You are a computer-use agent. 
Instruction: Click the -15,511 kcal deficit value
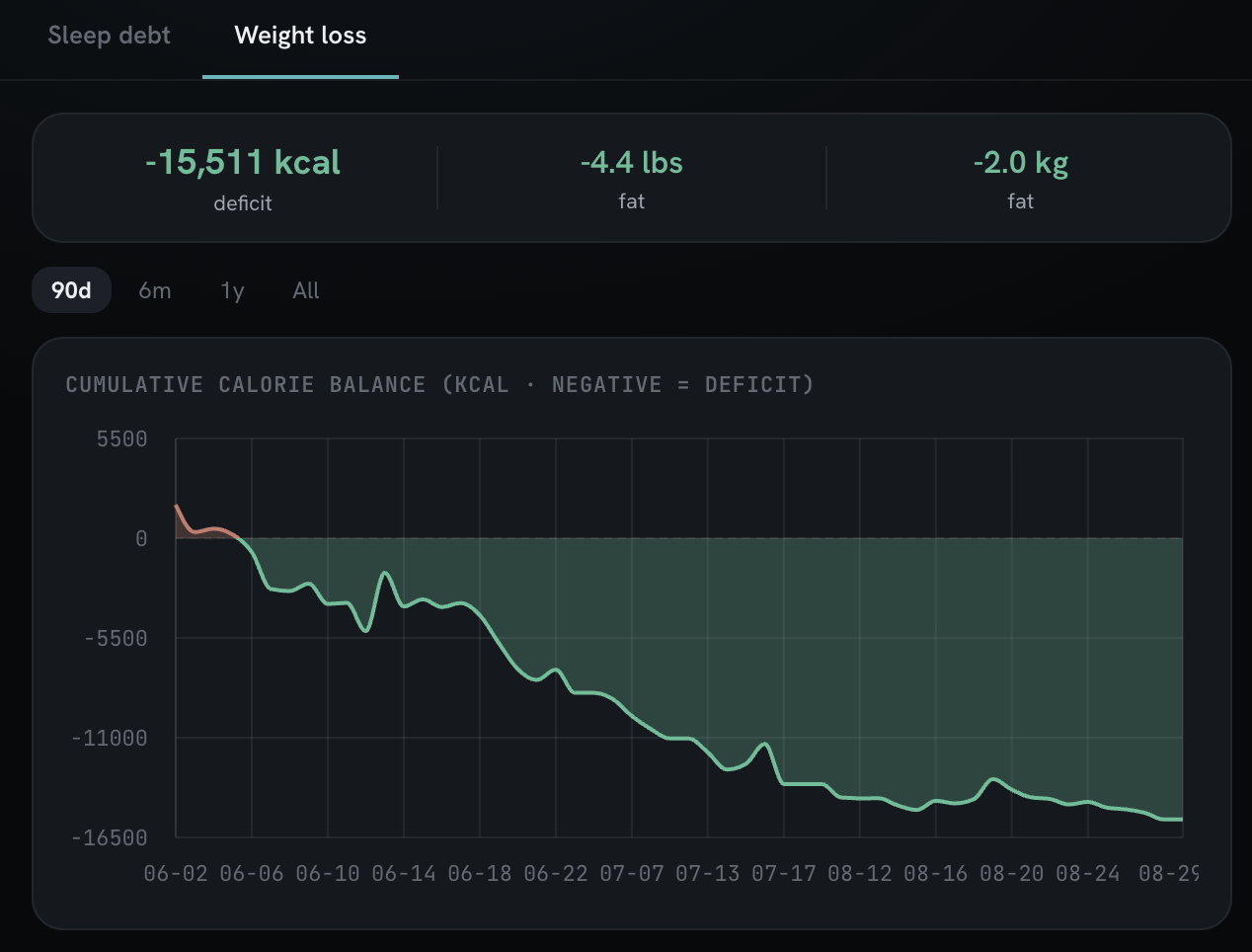click(x=243, y=162)
